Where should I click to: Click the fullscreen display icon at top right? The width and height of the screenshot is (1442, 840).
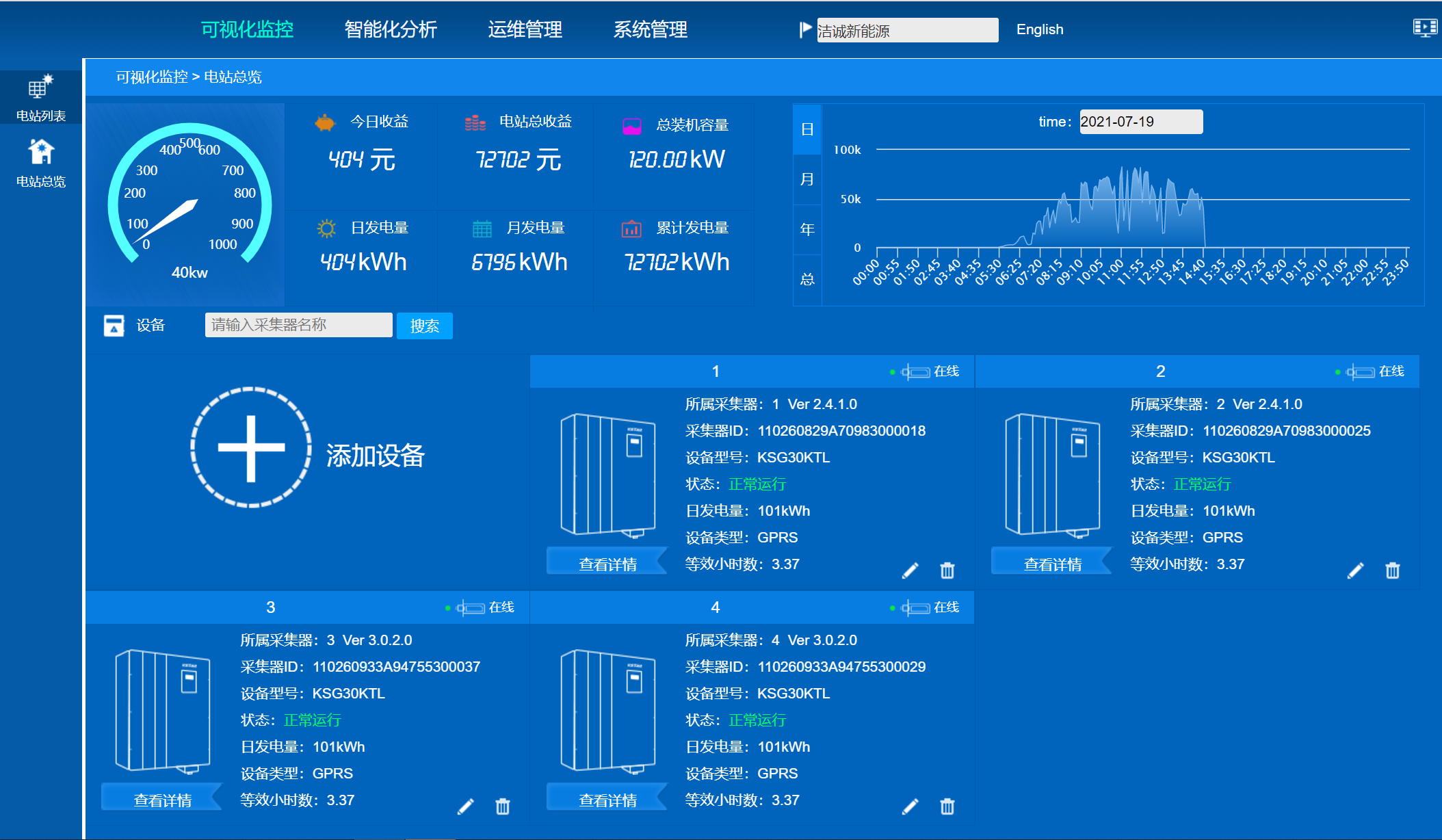click(1425, 28)
